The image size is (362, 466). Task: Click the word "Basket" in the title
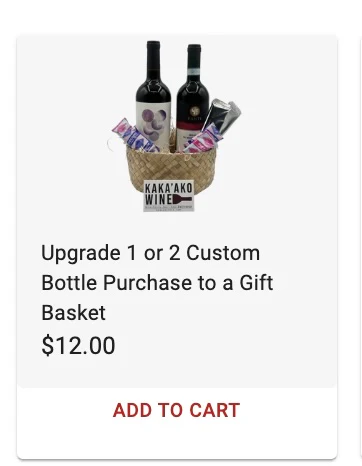(x=73, y=313)
